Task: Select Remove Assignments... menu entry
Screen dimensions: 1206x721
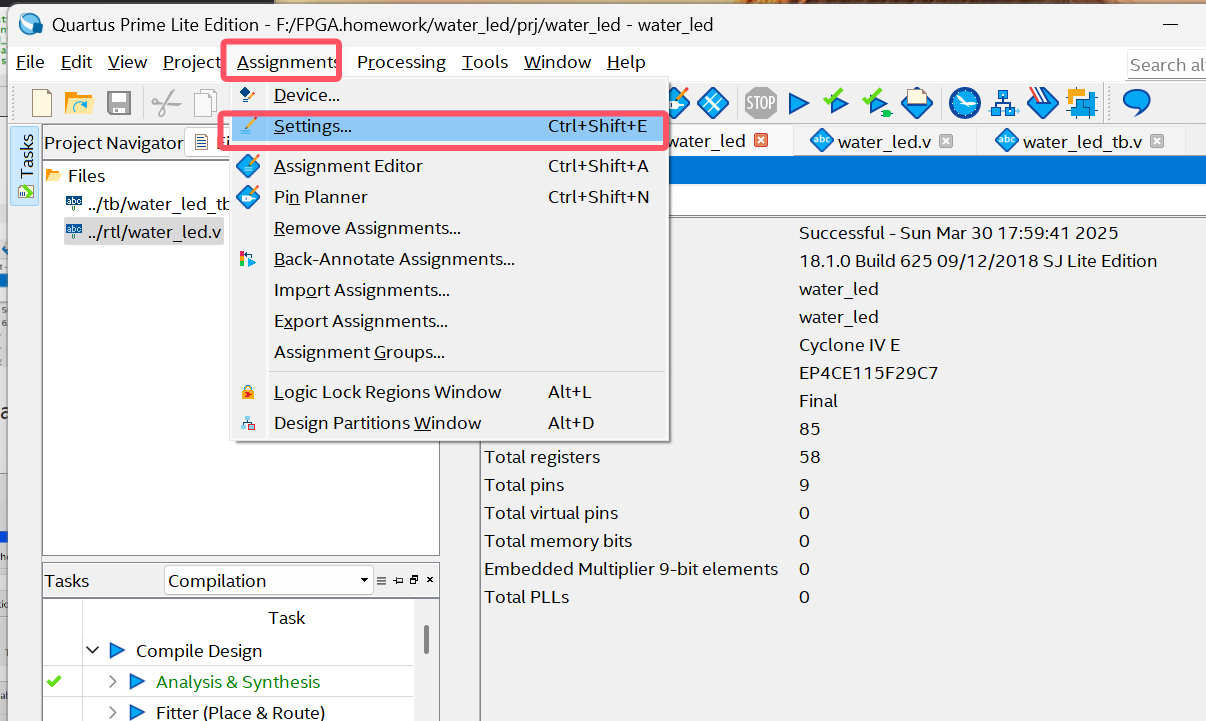Action: [450, 228]
